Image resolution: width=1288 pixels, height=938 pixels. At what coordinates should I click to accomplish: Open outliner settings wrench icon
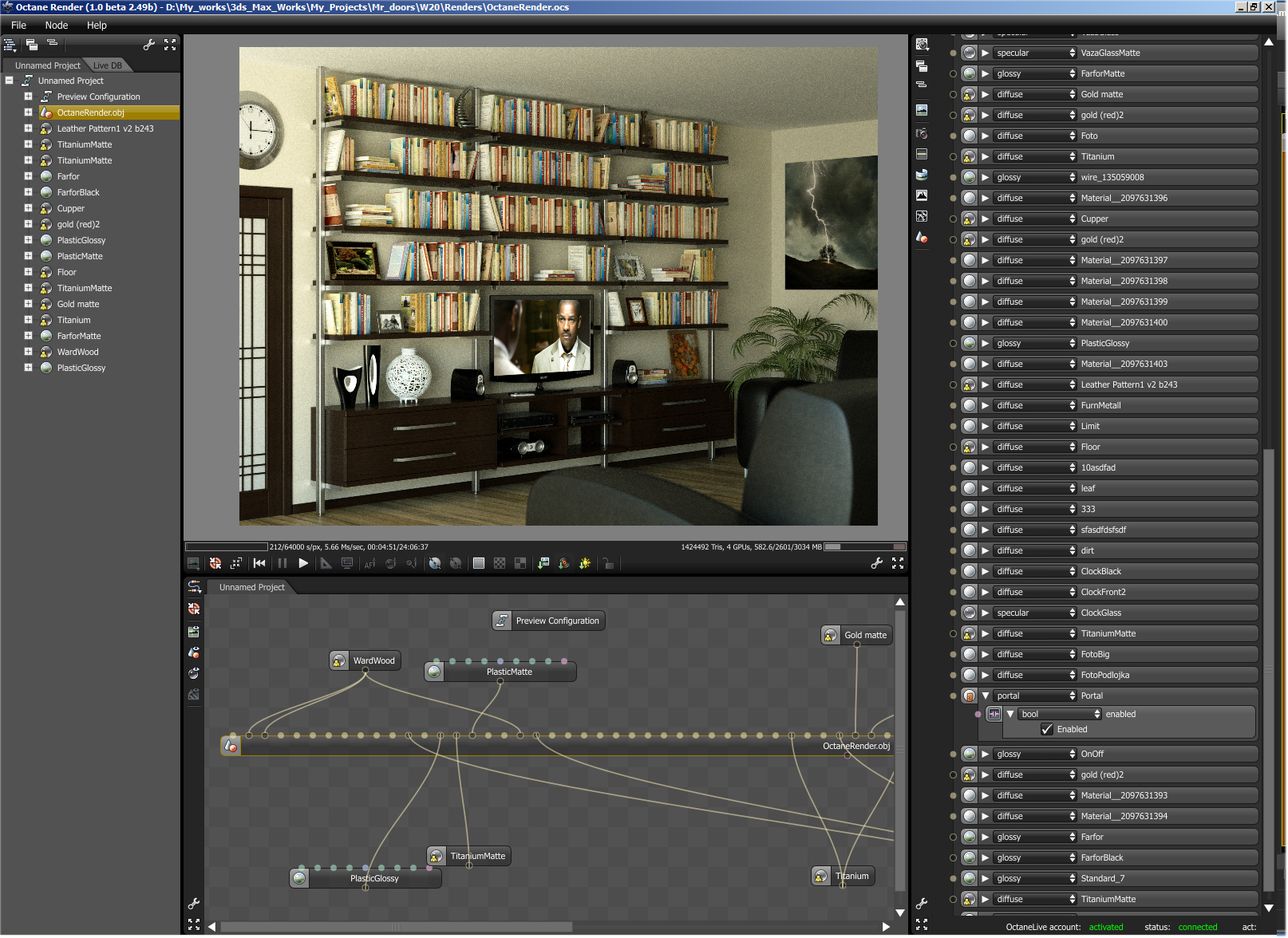[x=148, y=45]
